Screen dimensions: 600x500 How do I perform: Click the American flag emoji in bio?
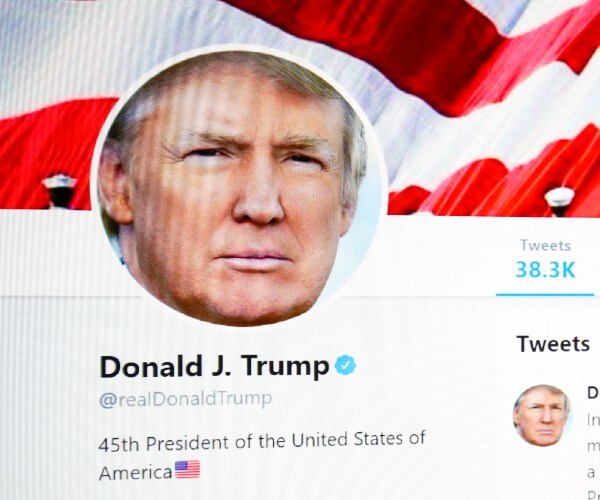click(x=188, y=470)
